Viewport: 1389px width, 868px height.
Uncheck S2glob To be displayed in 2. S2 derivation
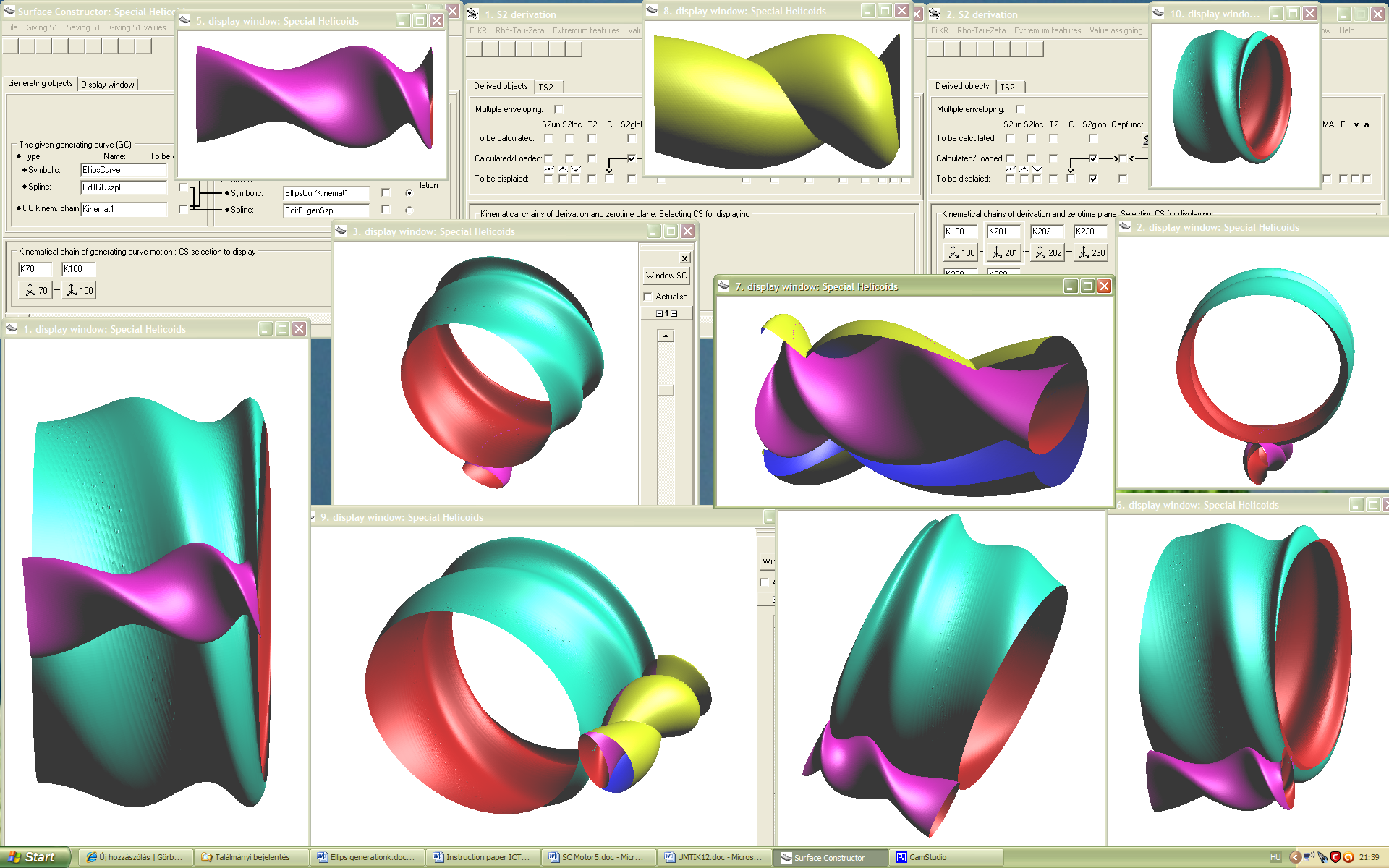coord(1093,179)
